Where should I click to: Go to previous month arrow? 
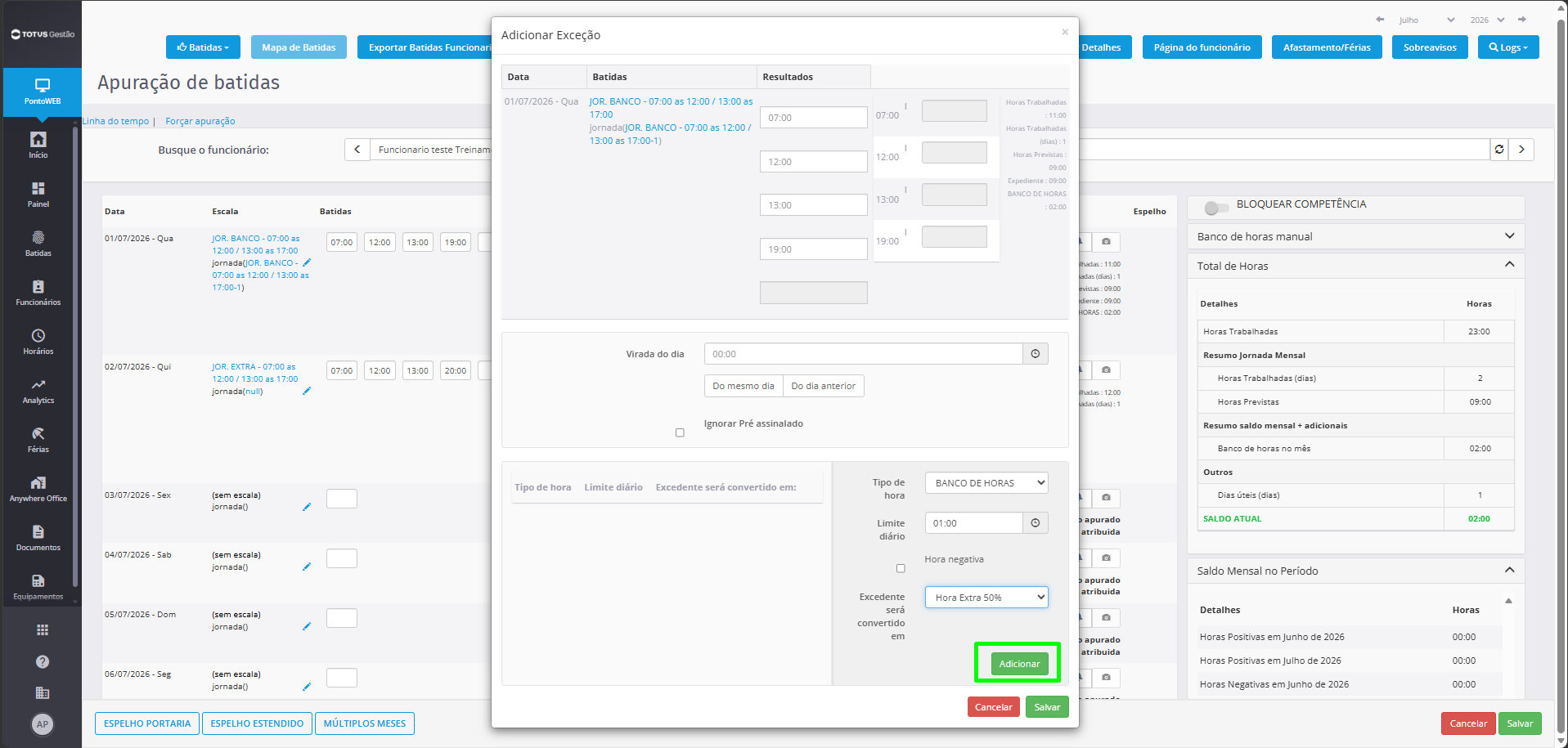point(1380,20)
